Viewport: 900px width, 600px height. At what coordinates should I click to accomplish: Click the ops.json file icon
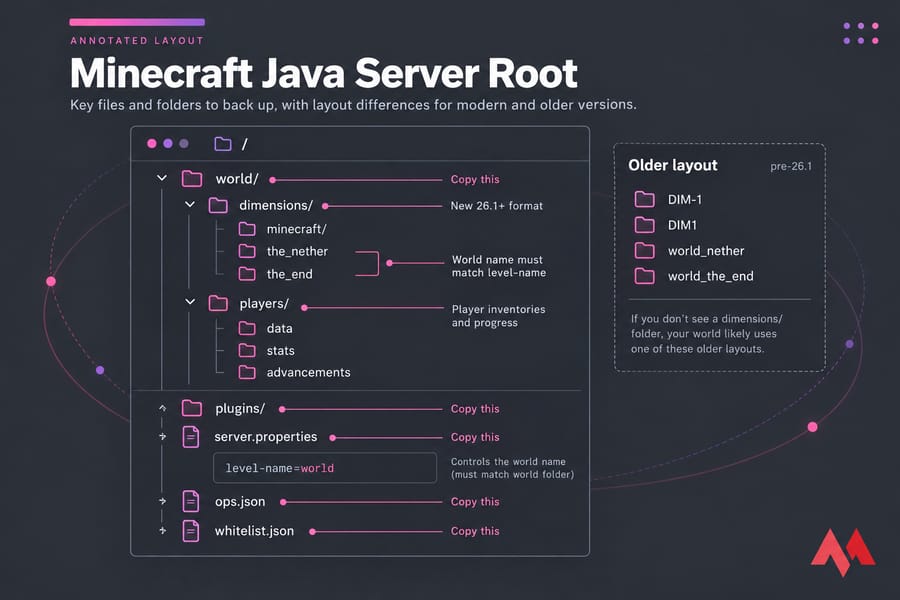(191, 501)
